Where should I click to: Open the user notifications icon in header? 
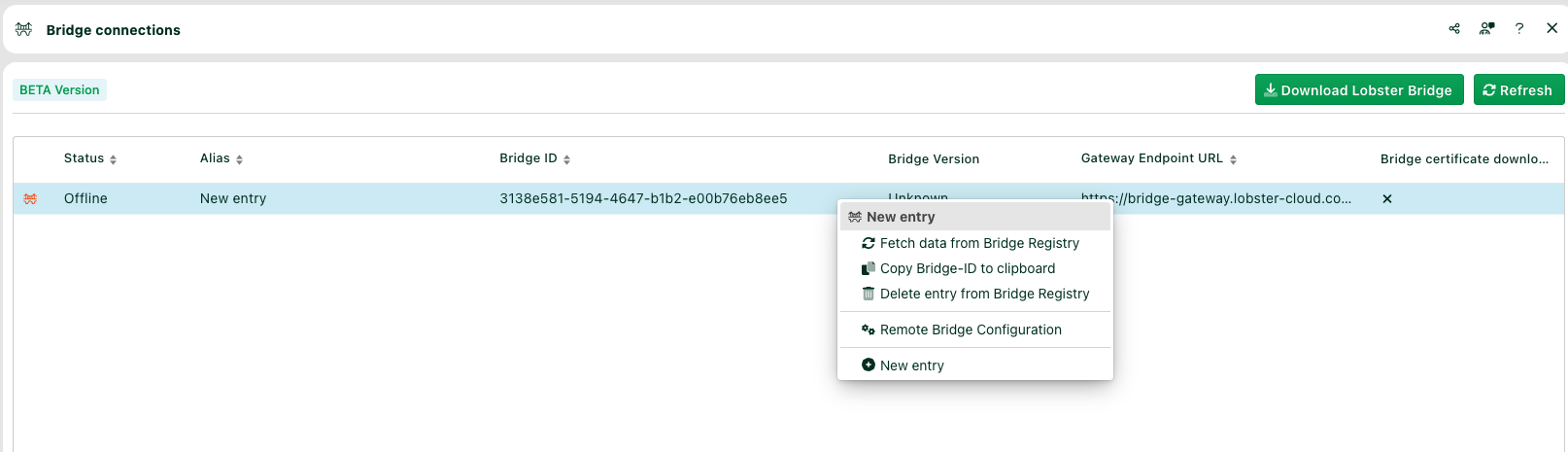coord(1486,29)
